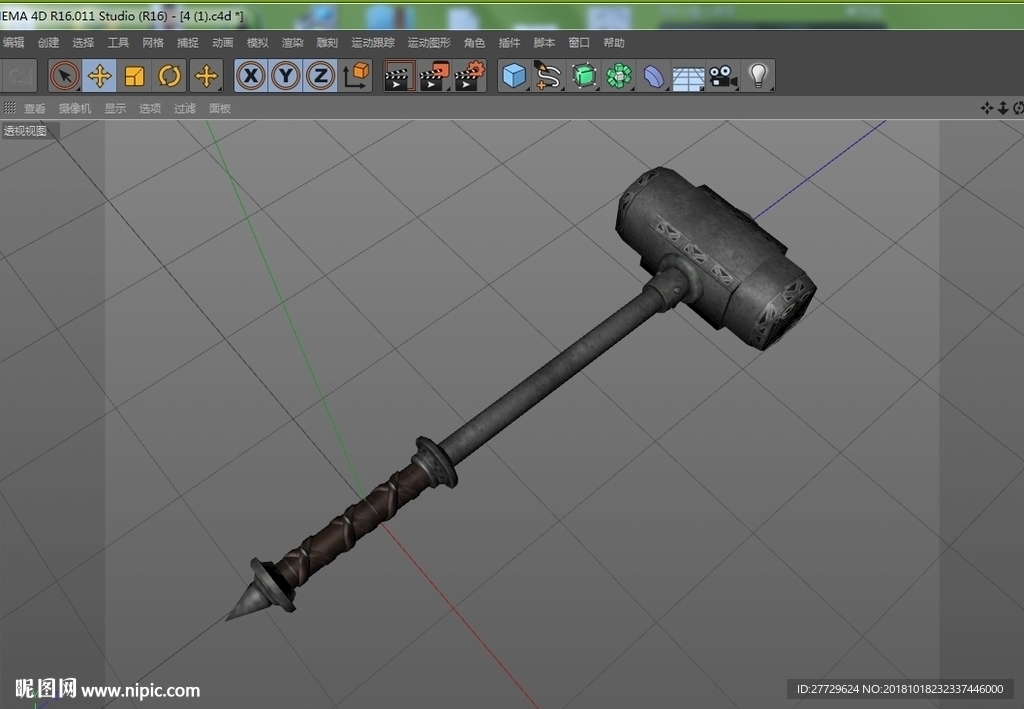Open the 运动图形 menu
The width and height of the screenshot is (1024, 709).
coord(429,42)
